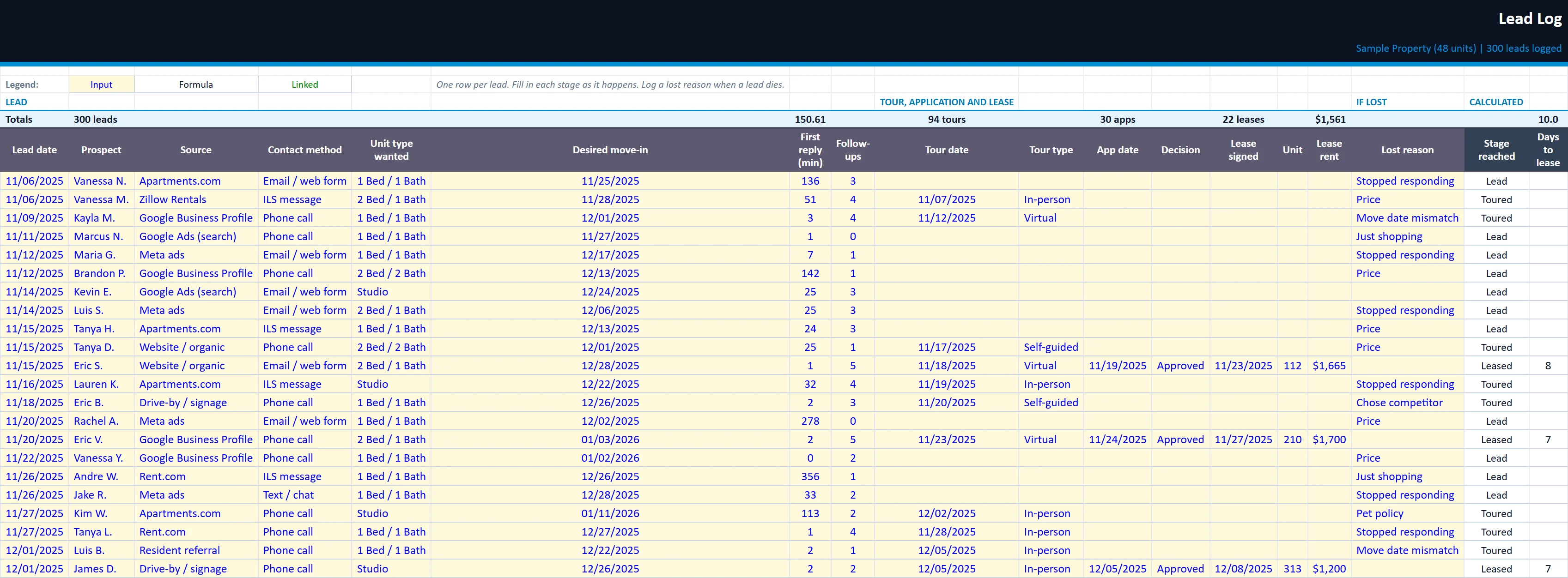Click the Stage reached column header
The height and width of the screenshot is (578, 1568).
click(x=1497, y=150)
